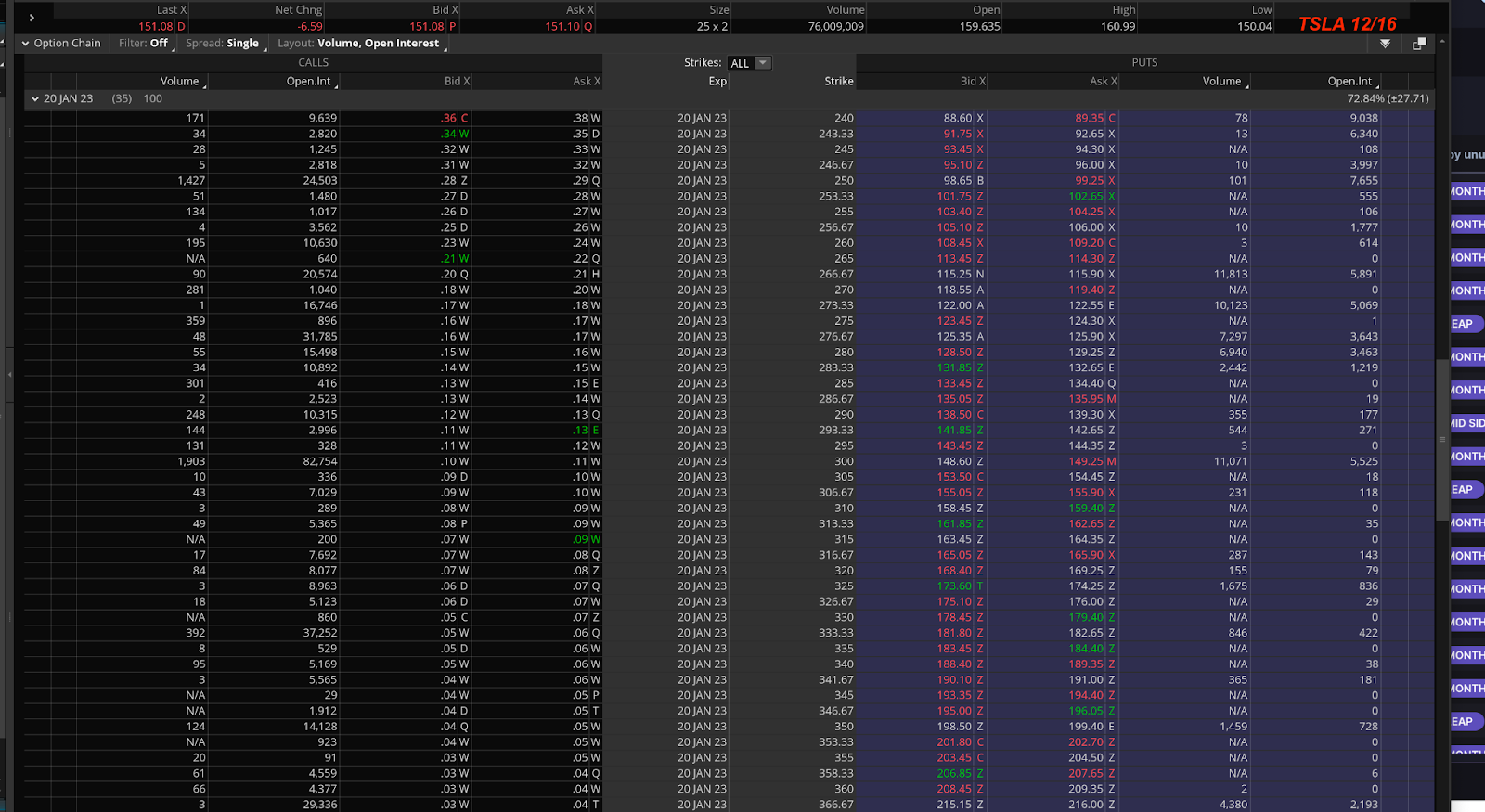Click the CALLS section heading
Image resolution: width=1485 pixels, height=812 pixels.
coord(314,63)
